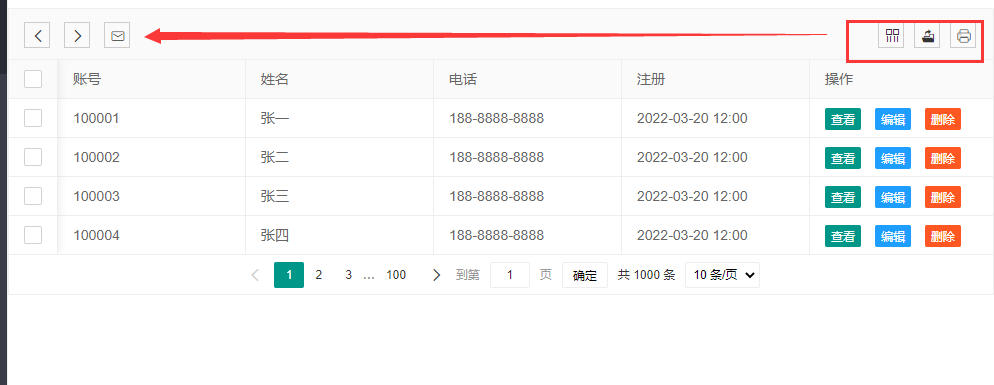
Task: Click the 共 1000 条 total count text
Action: 647,275
